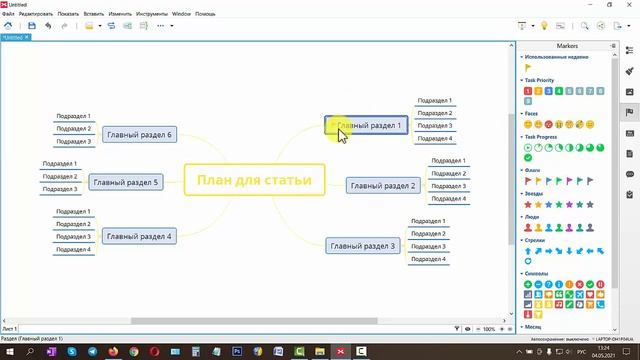640x360 pixels.
Task: Apply the blue question mark symbol marker
Action: point(549,284)
